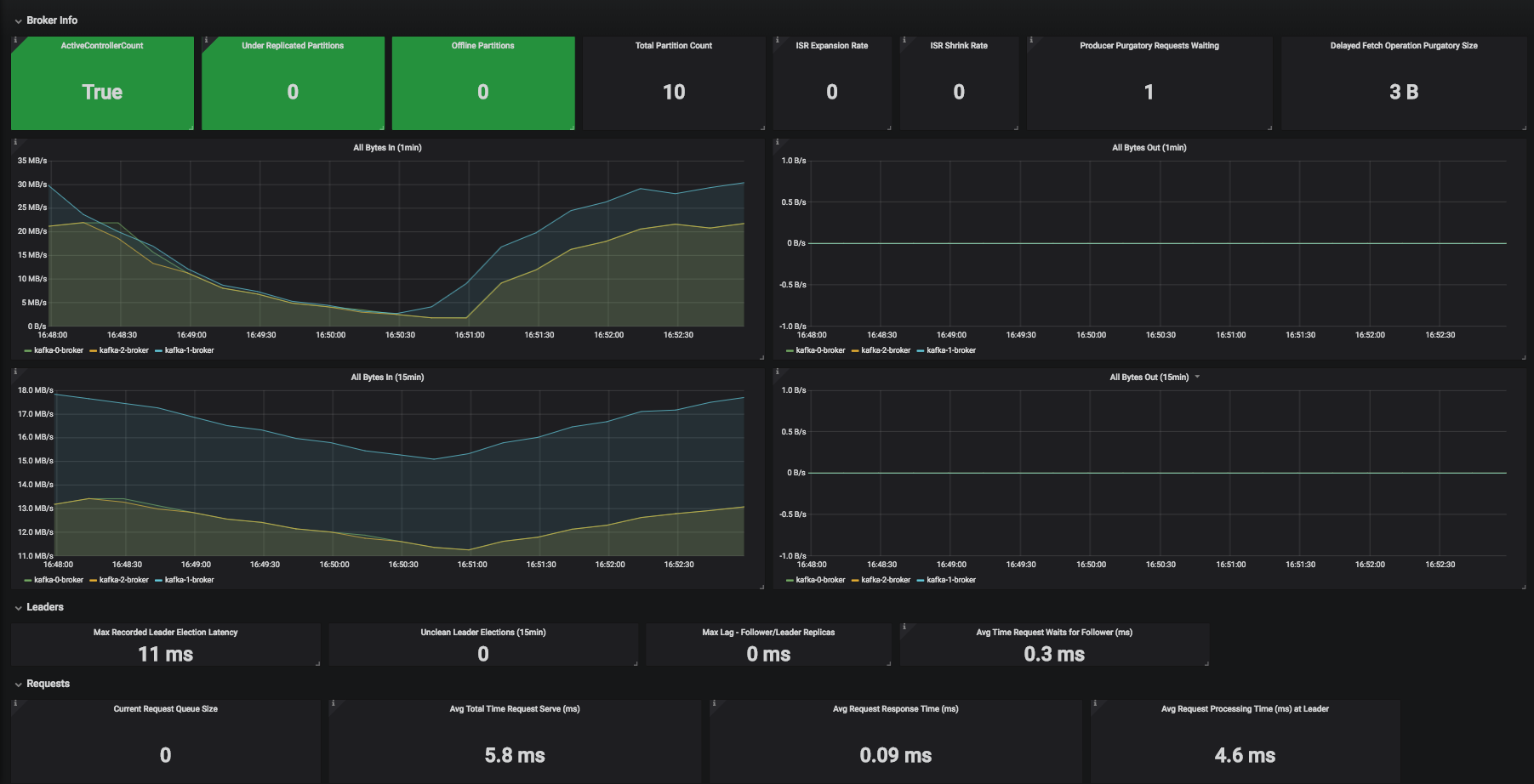Open the Current Request Queue Size title menu

click(x=166, y=709)
